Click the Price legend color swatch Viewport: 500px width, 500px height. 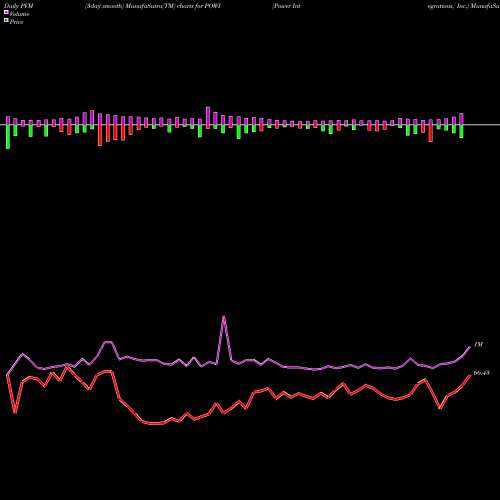pos(6,20)
